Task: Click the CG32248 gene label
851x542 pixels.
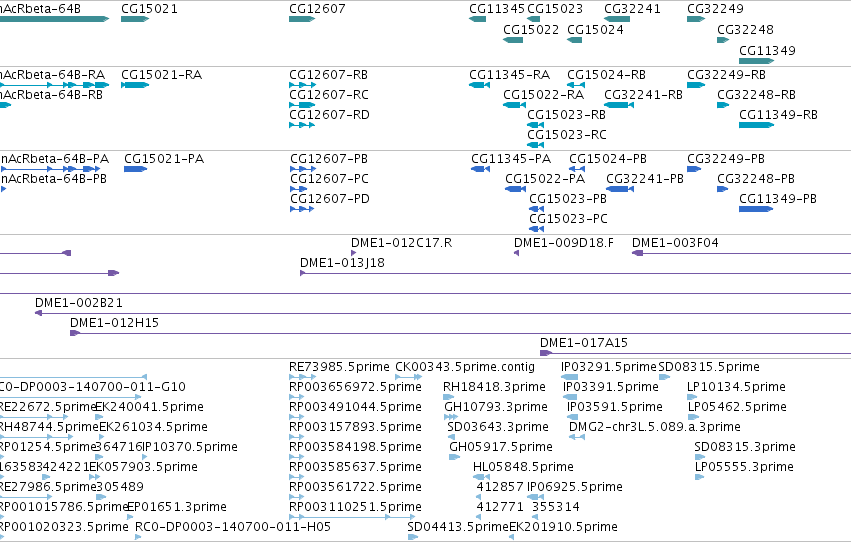Action: (745, 30)
